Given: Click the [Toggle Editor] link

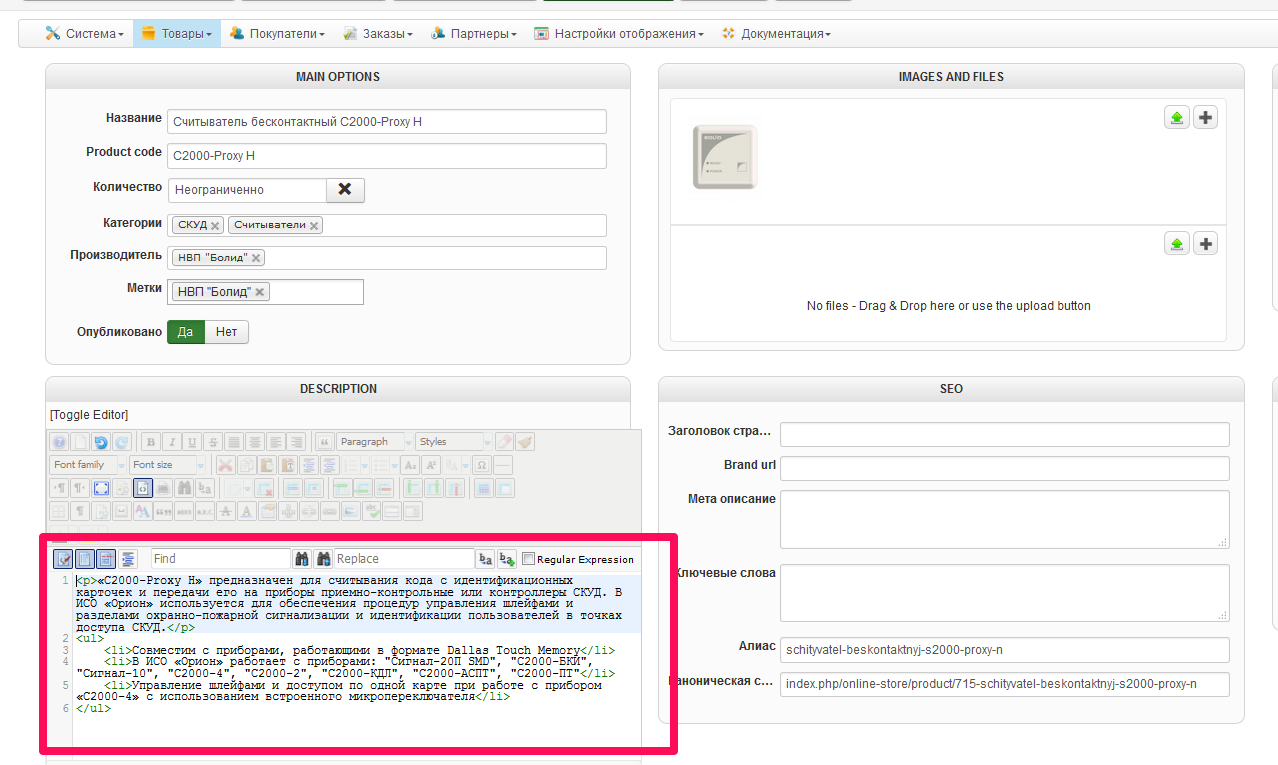Looking at the screenshot, I should 89,415.
